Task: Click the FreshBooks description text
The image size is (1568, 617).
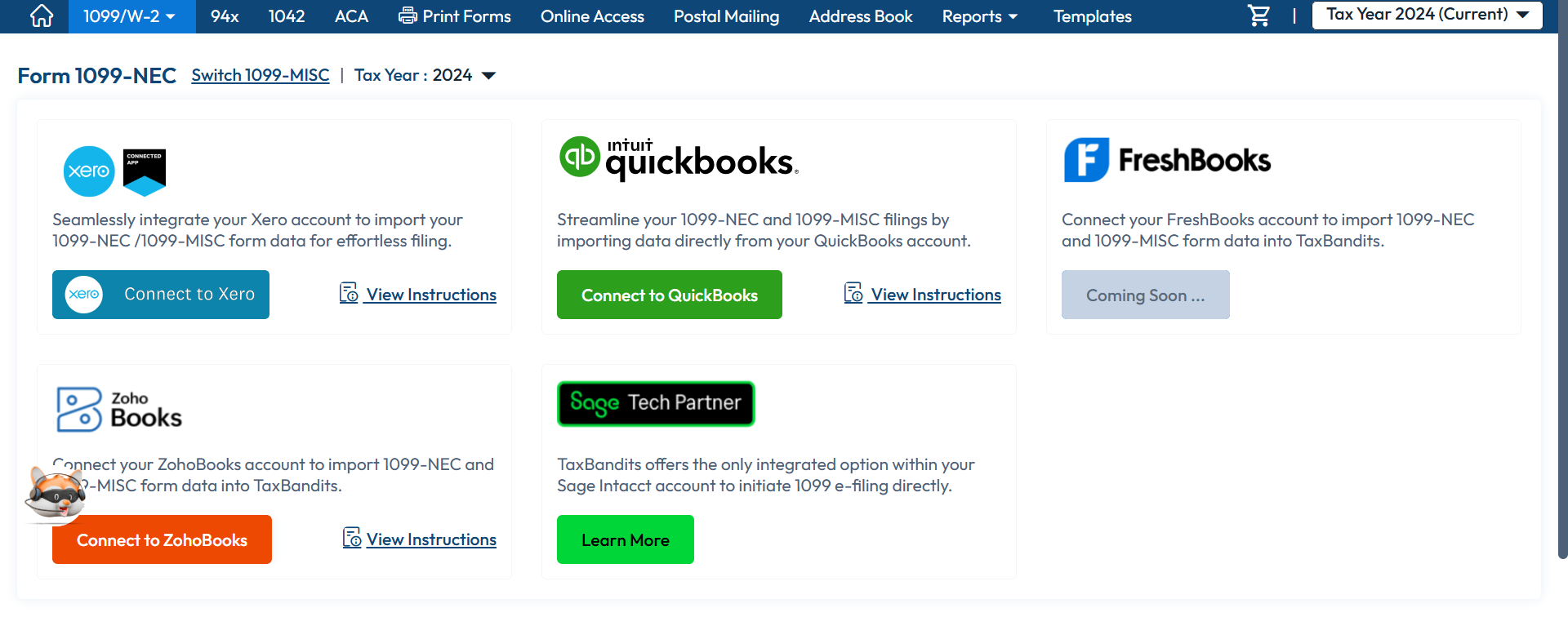Action: (x=1267, y=230)
